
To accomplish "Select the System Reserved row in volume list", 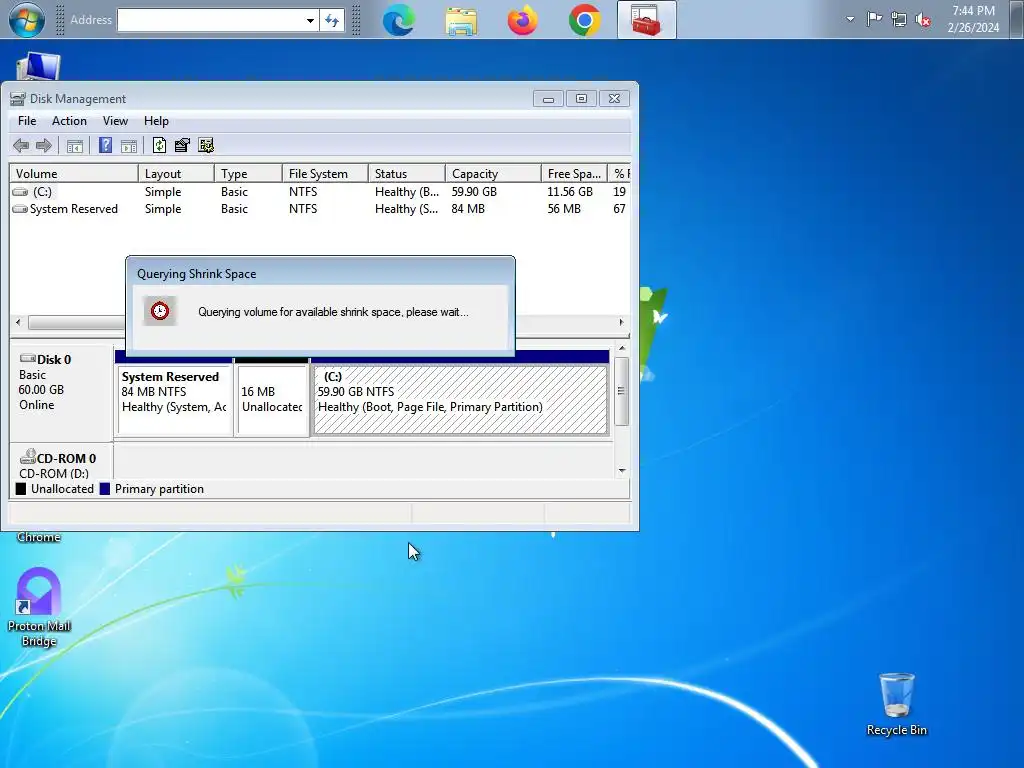I will (320, 209).
